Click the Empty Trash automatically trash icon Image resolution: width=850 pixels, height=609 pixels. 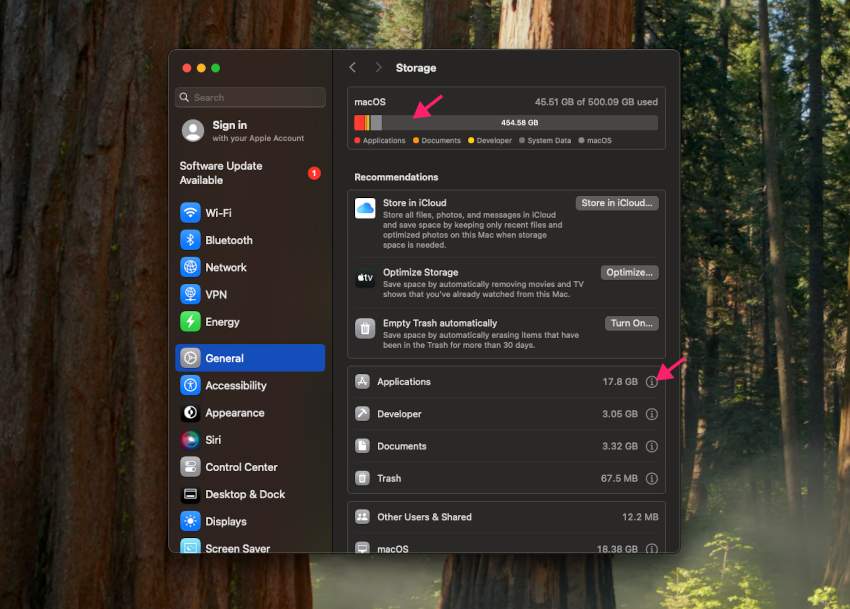365,328
